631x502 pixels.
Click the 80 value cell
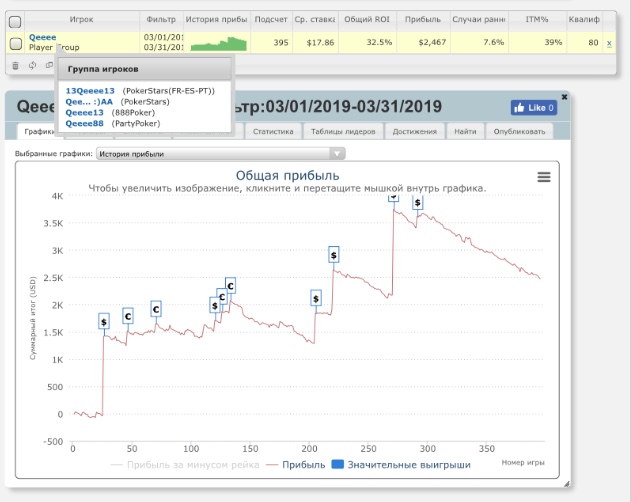pos(584,42)
